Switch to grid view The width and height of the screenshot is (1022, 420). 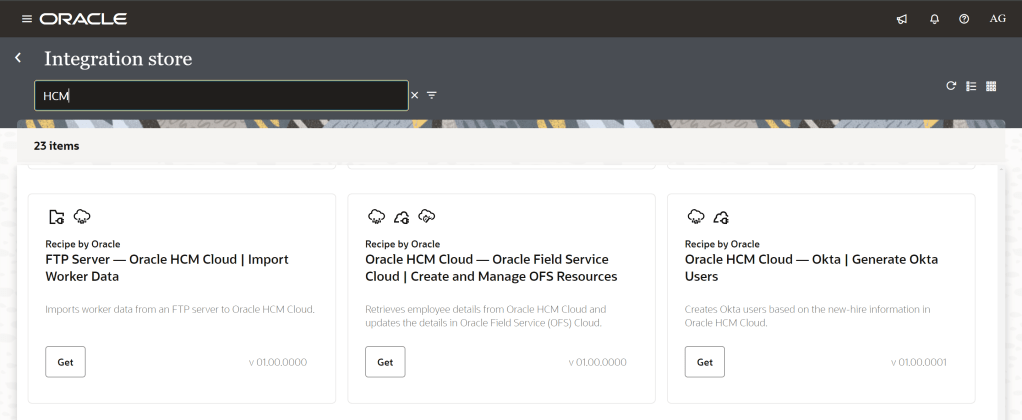(991, 86)
